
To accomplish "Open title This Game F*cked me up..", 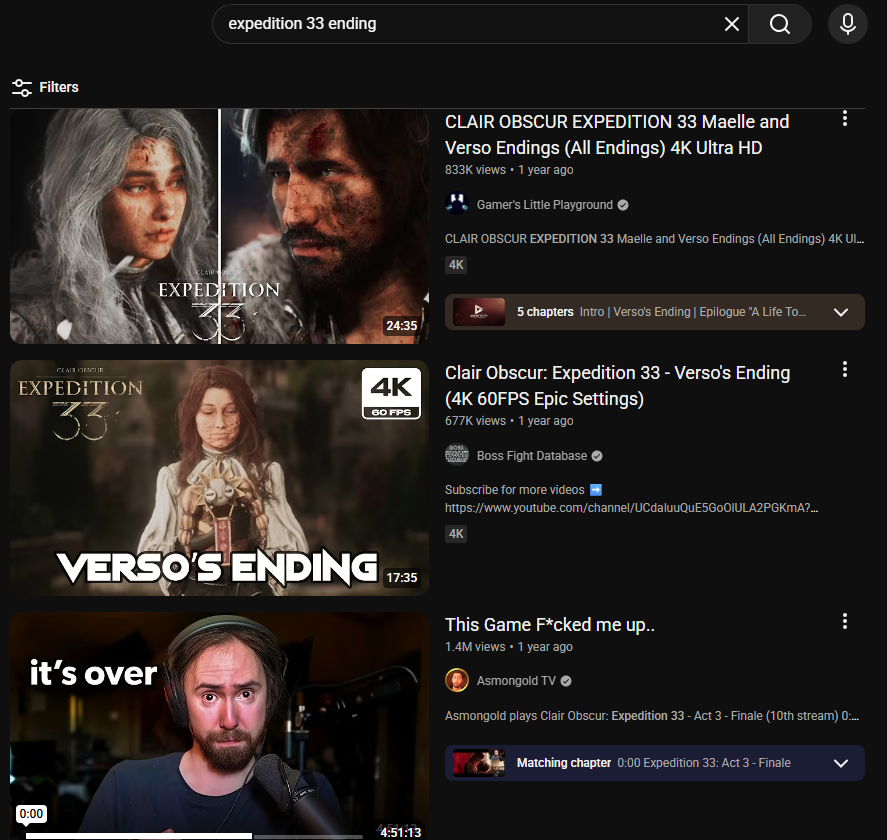I will coord(549,624).
